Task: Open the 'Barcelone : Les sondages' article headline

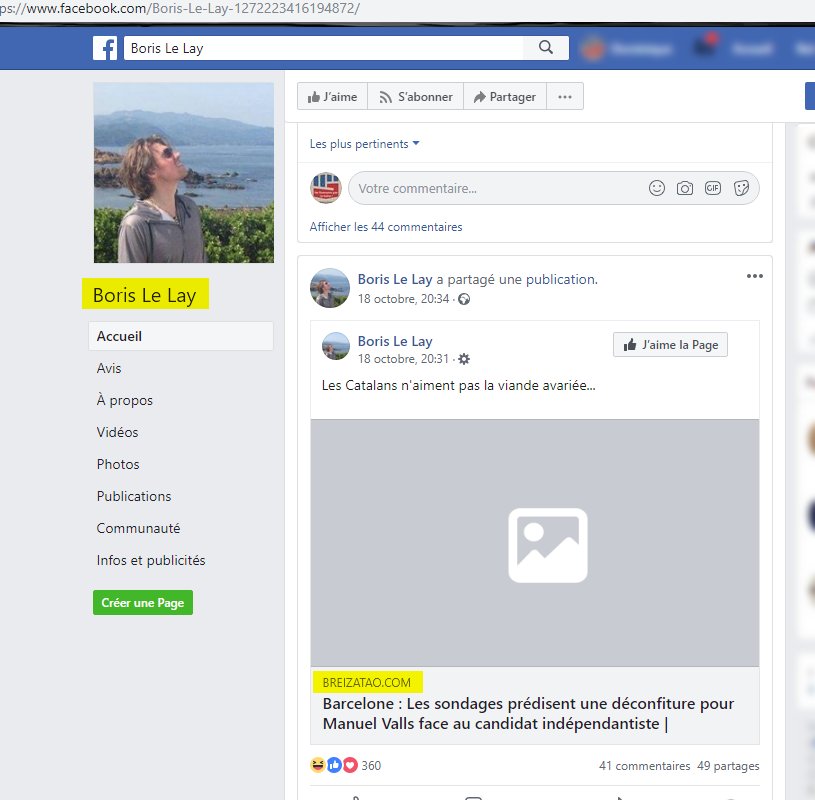Action: (x=528, y=714)
